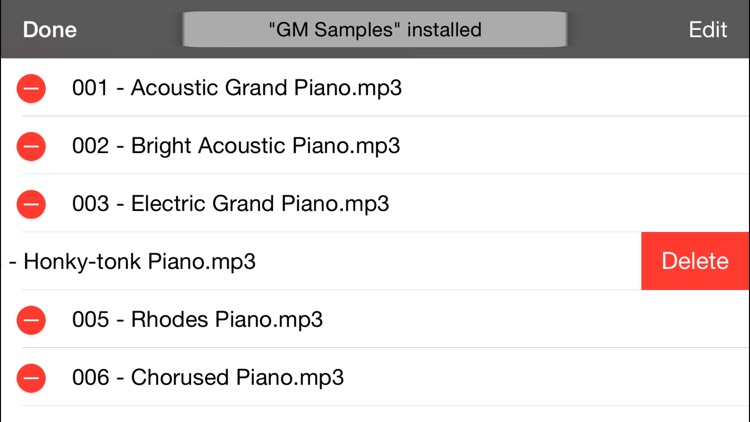Click empty row area right of Chorused Piano.mp3

pyautogui.click(x=545, y=378)
